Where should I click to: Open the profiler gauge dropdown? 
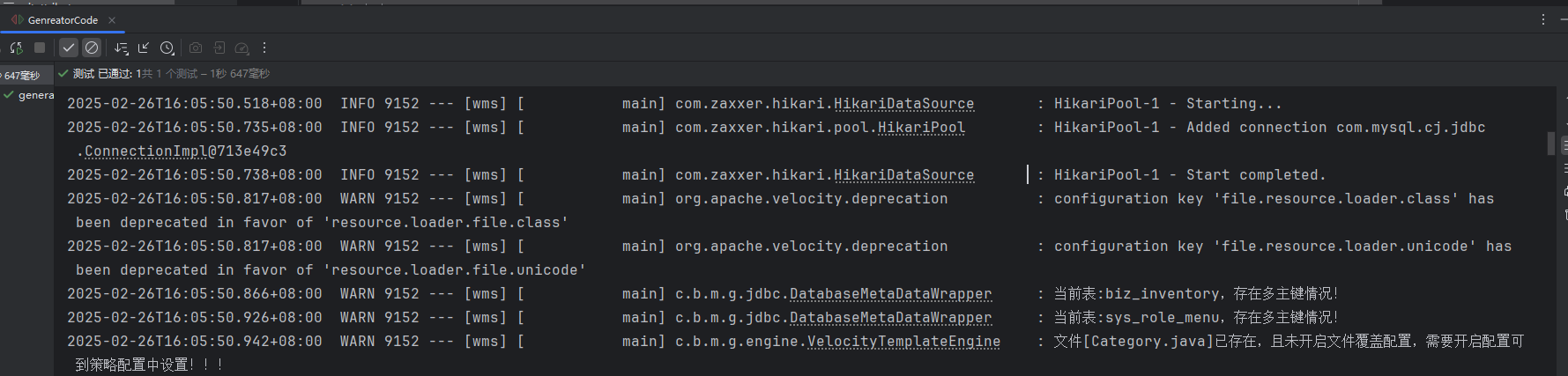tap(242, 48)
